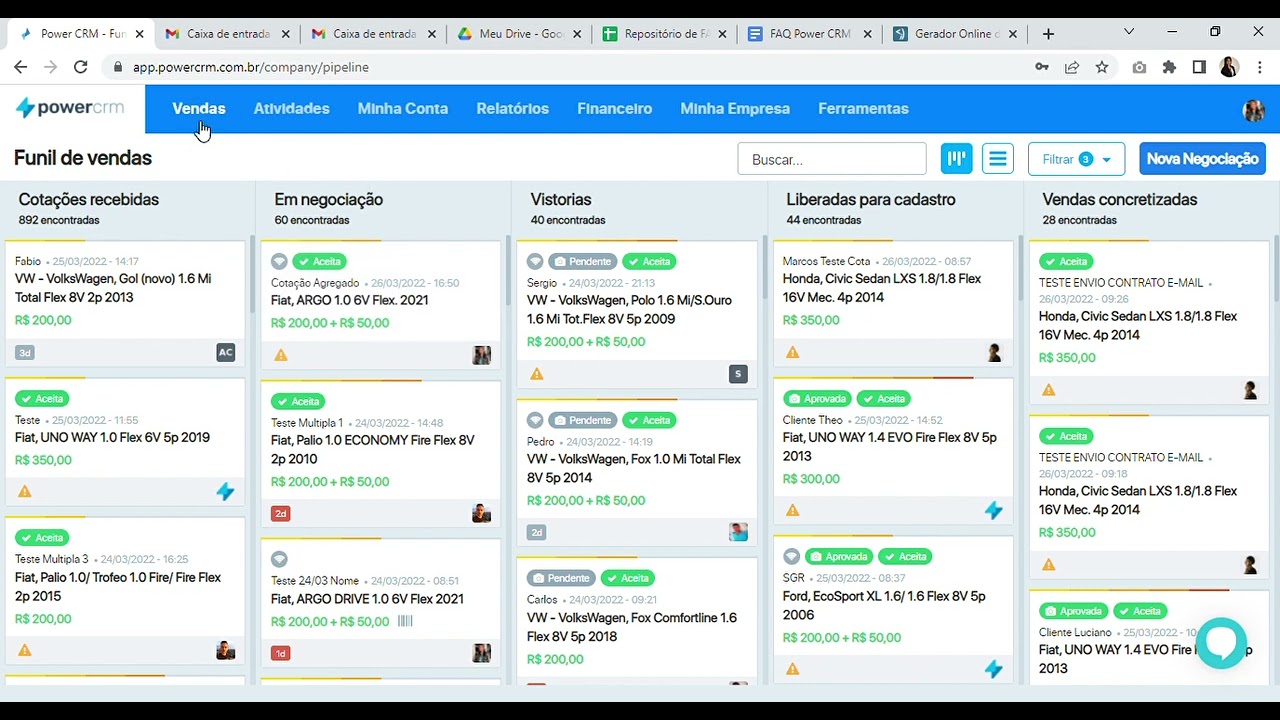Click the 1d badge on Teste 24/03 Nome card
This screenshot has height=720, width=1280.
tap(281, 653)
